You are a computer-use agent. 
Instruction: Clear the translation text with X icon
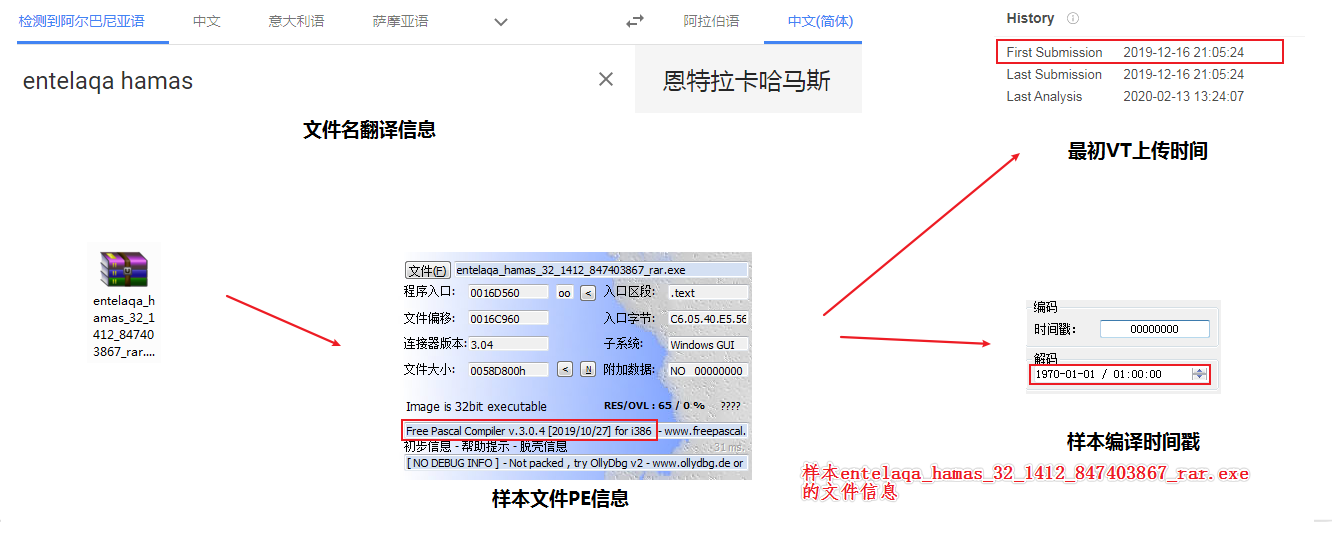coord(606,80)
